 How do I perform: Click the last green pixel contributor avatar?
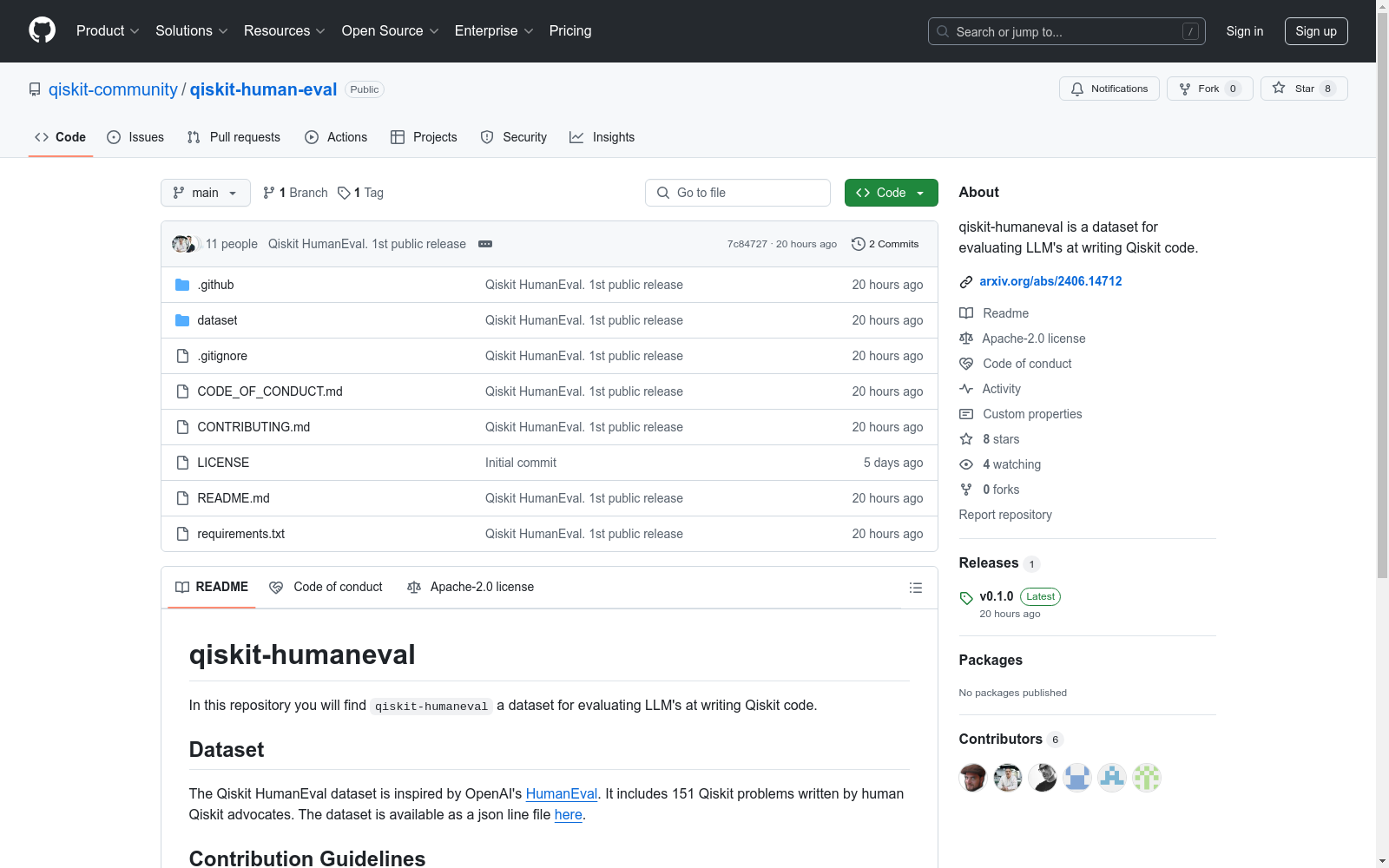click(x=1147, y=778)
